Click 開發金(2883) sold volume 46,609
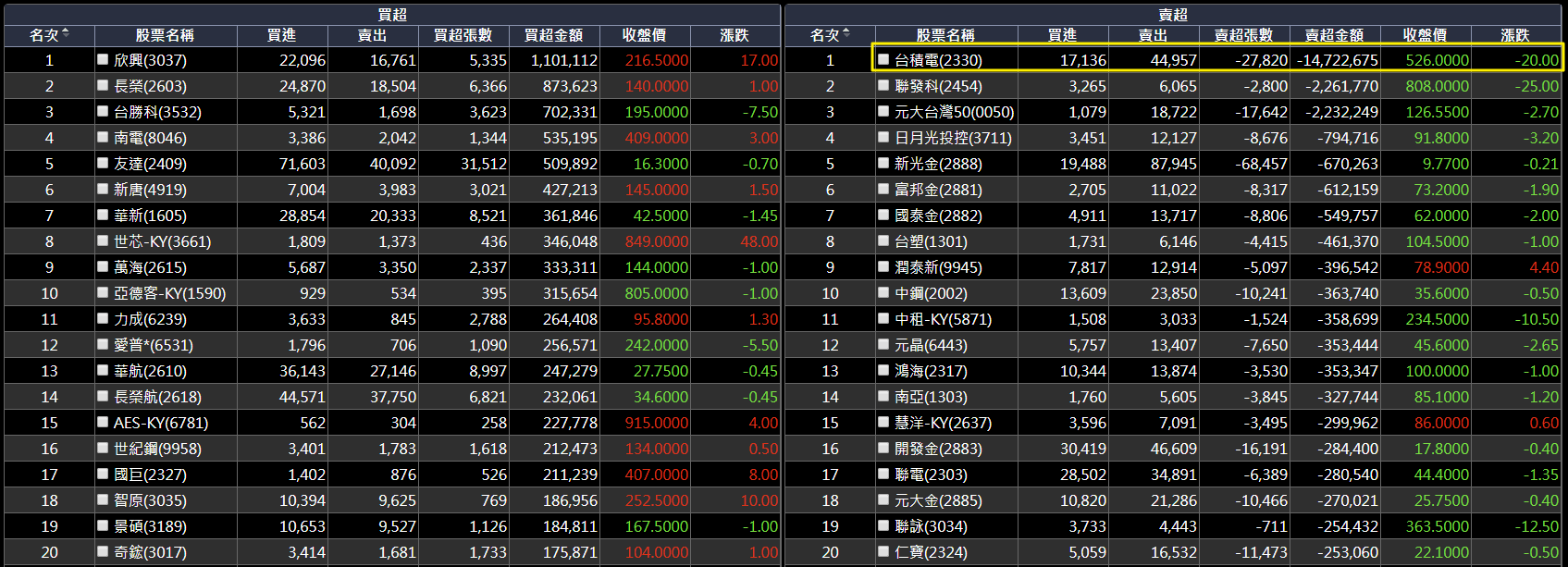1568x567 pixels. 1174,449
